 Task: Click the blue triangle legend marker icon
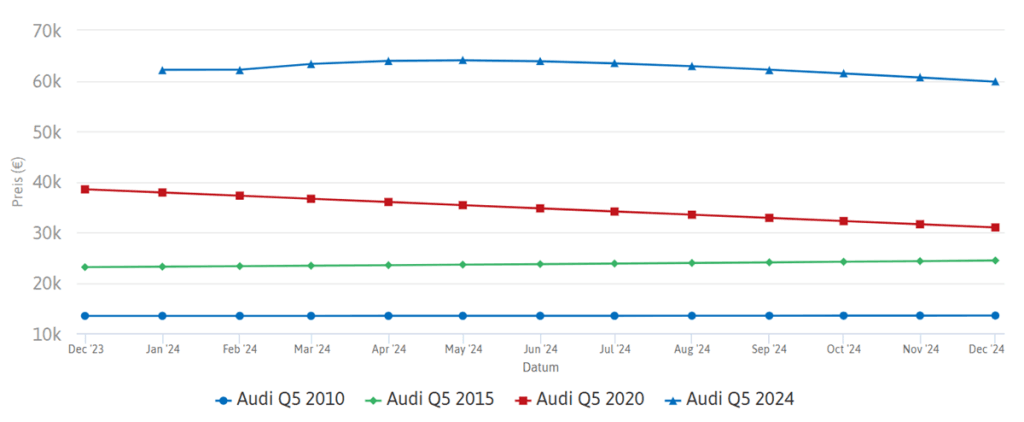tap(673, 400)
